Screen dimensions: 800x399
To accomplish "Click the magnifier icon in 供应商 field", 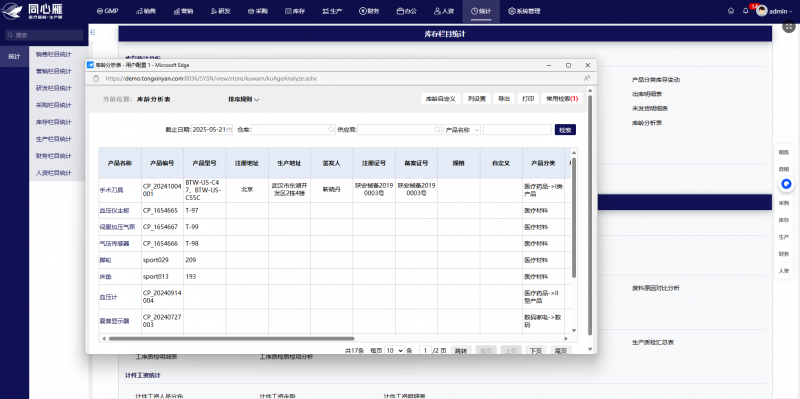I will point(437,130).
